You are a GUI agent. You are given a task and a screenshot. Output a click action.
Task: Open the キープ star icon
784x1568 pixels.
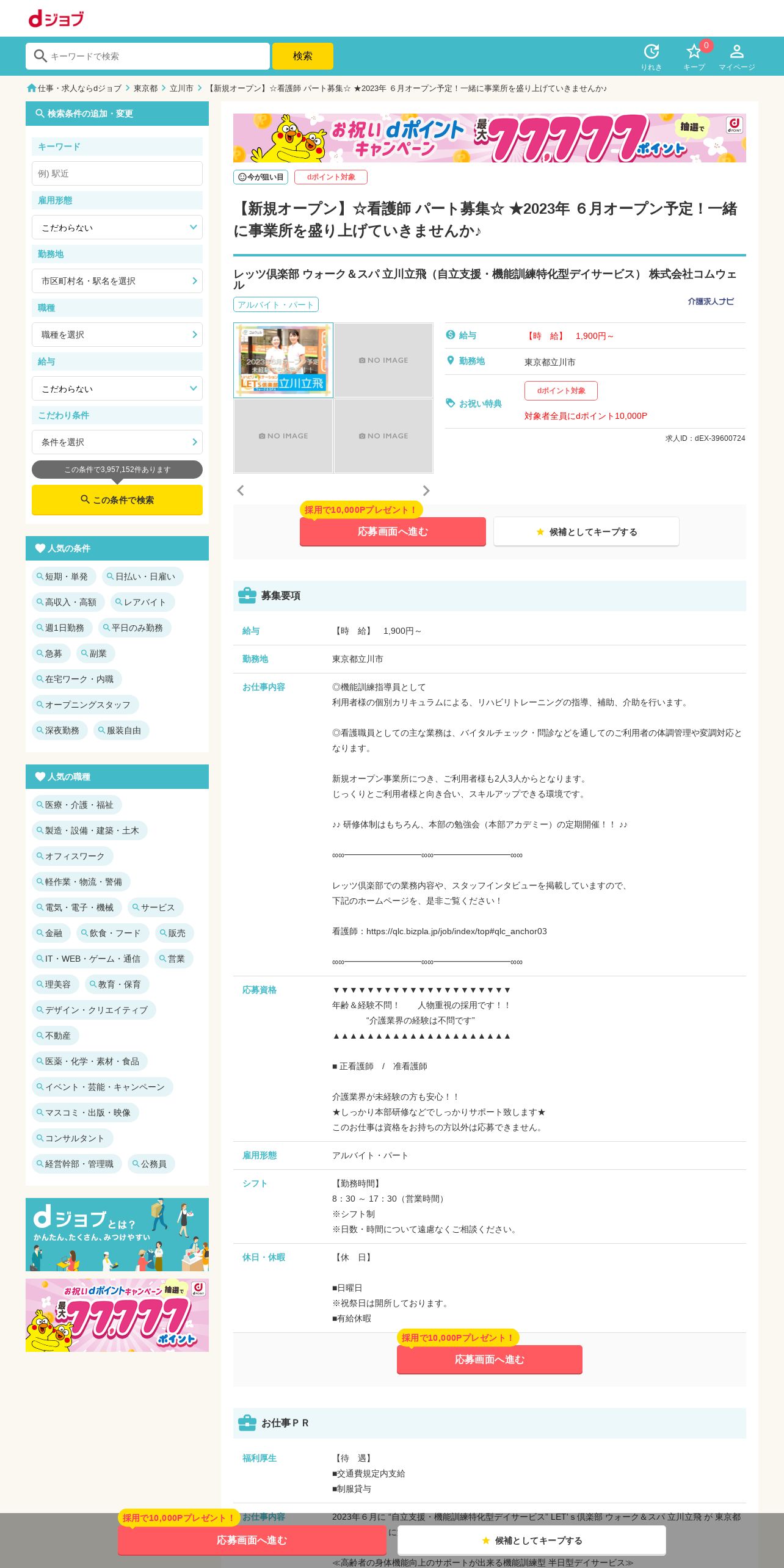tap(694, 57)
